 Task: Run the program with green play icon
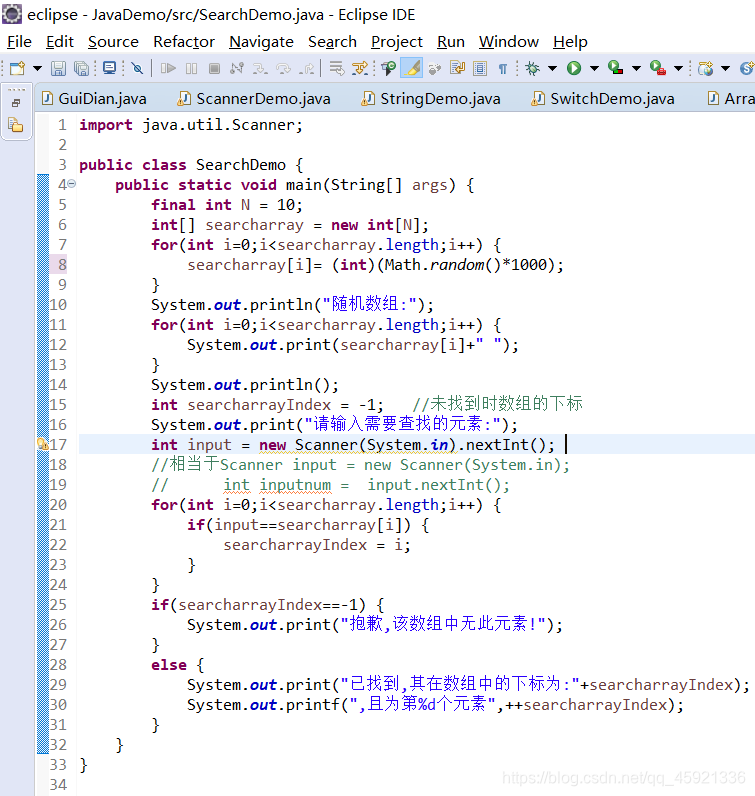pyautogui.click(x=574, y=68)
